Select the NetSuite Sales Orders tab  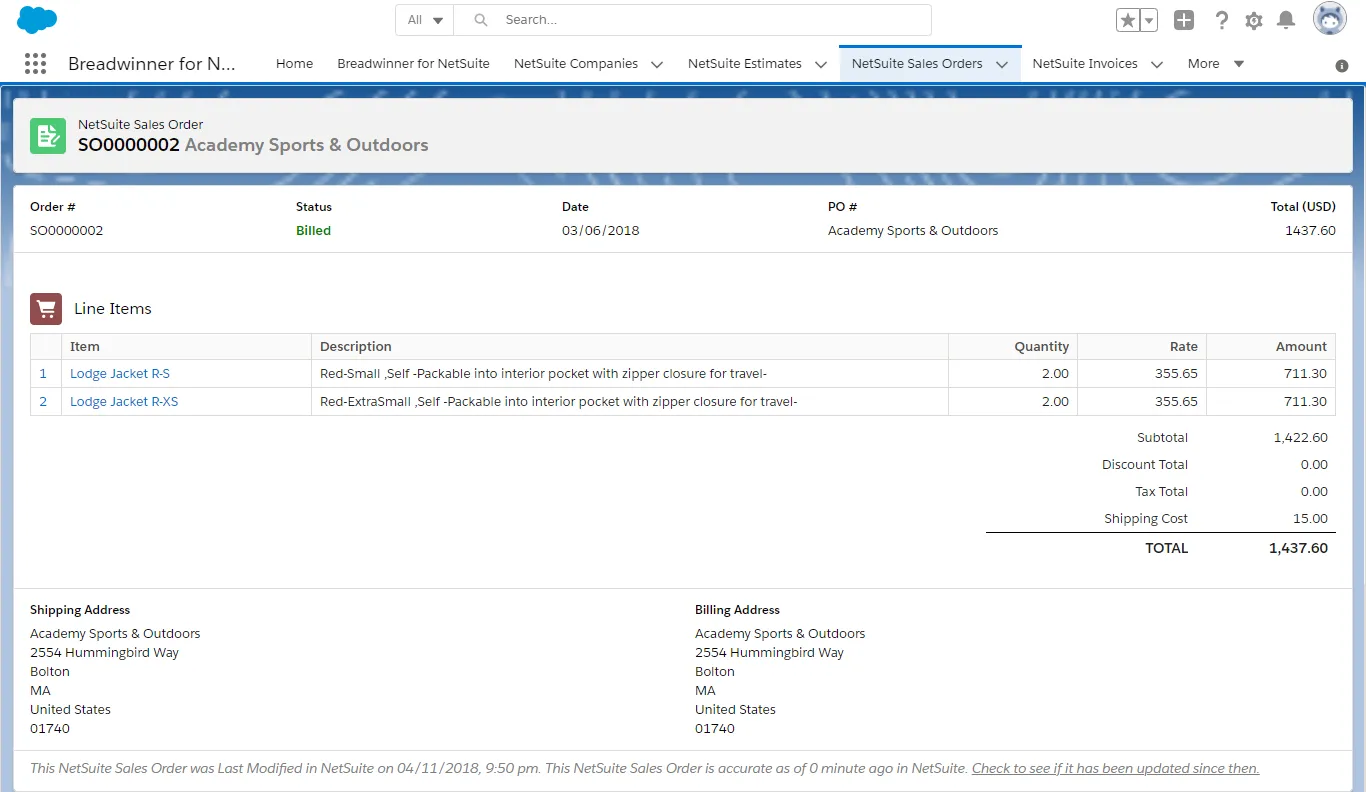point(917,63)
